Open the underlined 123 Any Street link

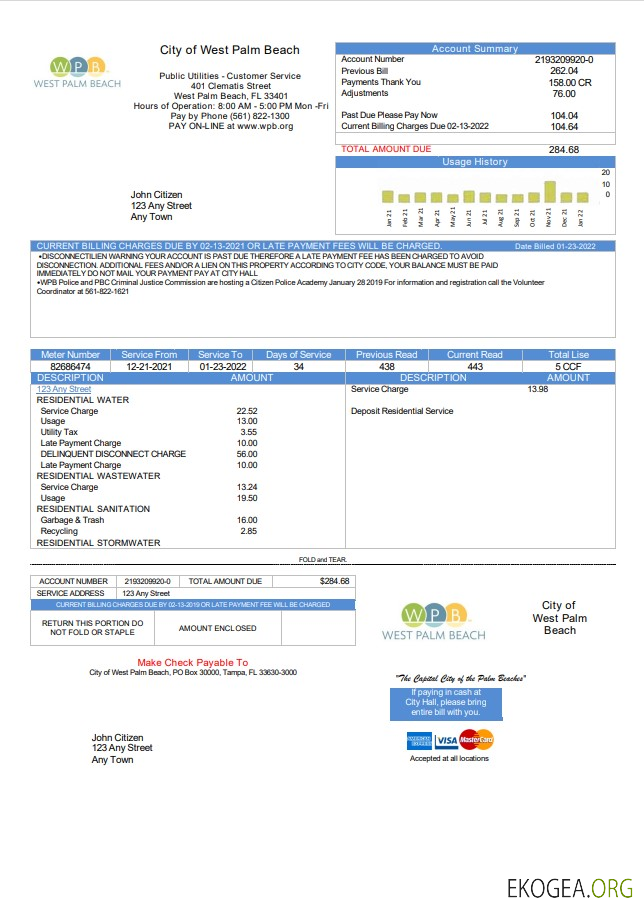(64, 389)
